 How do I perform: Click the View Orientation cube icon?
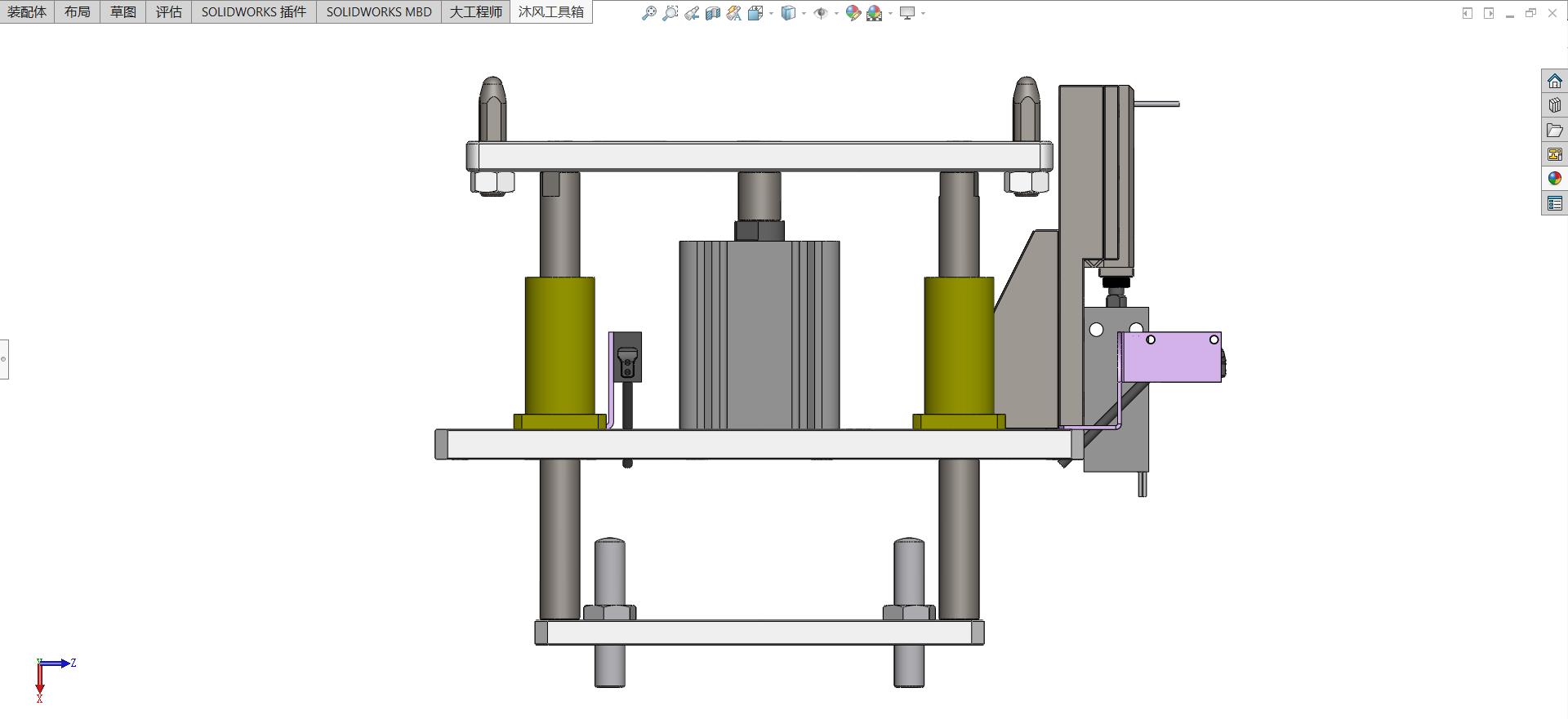(x=755, y=13)
